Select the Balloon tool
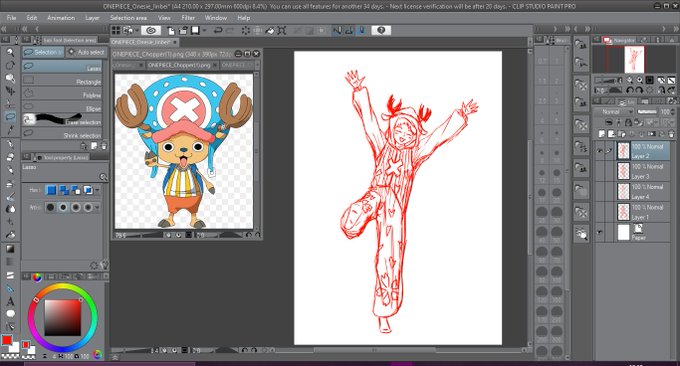Screen dimensions: 680x366 pos(10,314)
